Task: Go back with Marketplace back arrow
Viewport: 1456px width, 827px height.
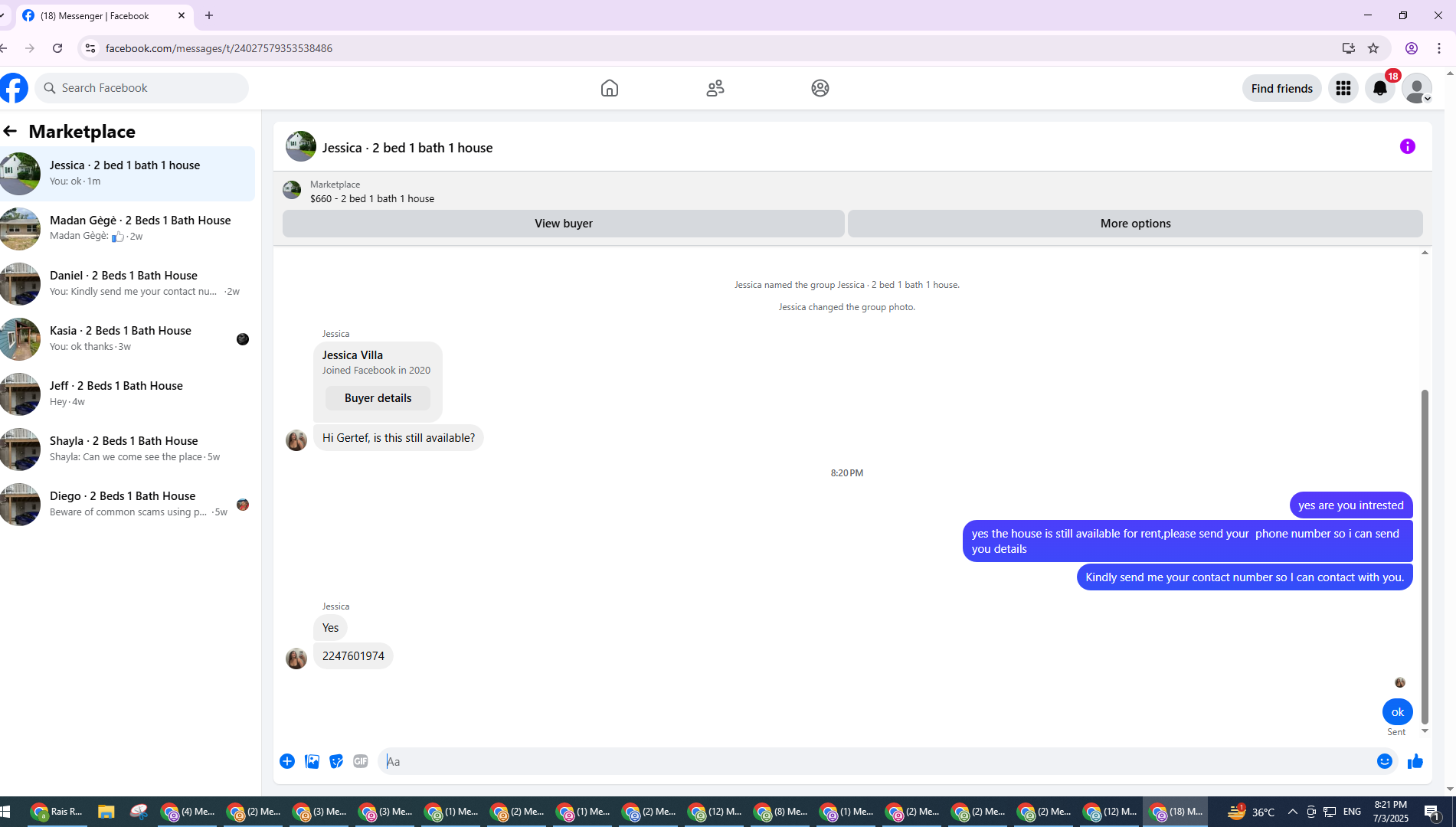Action: click(10, 131)
